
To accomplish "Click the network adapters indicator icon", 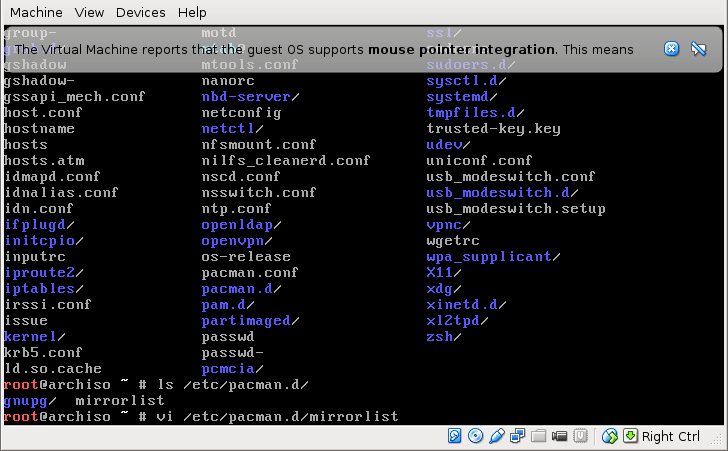I will click(517, 436).
